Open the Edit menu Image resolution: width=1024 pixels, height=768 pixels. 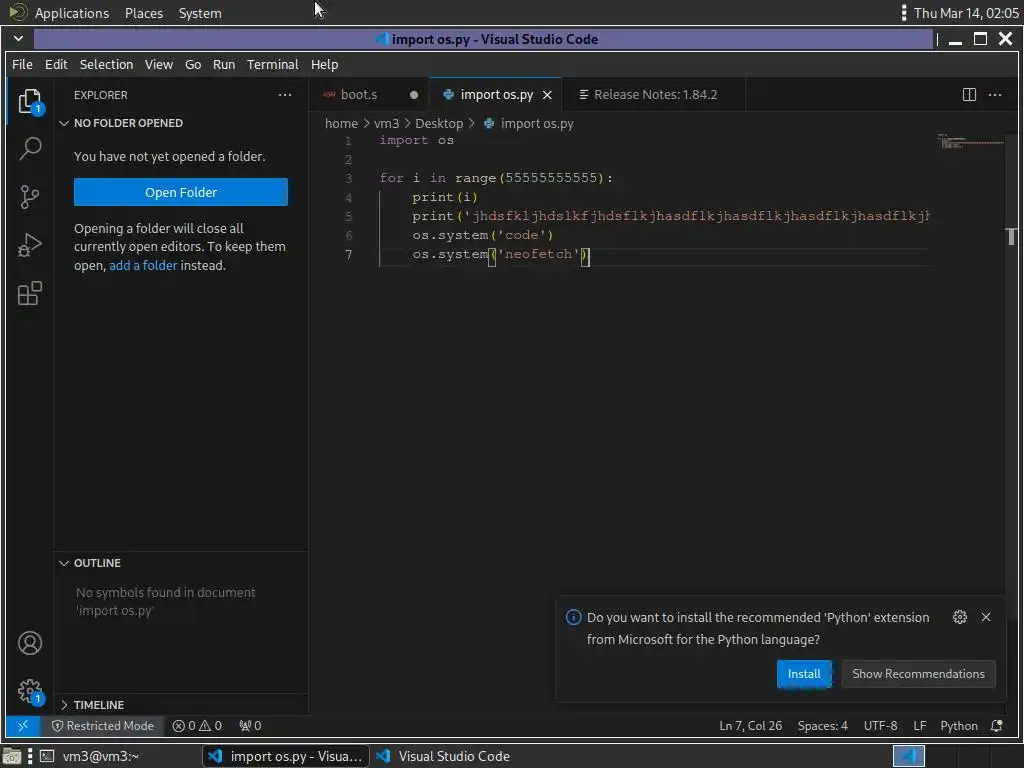(x=56, y=64)
